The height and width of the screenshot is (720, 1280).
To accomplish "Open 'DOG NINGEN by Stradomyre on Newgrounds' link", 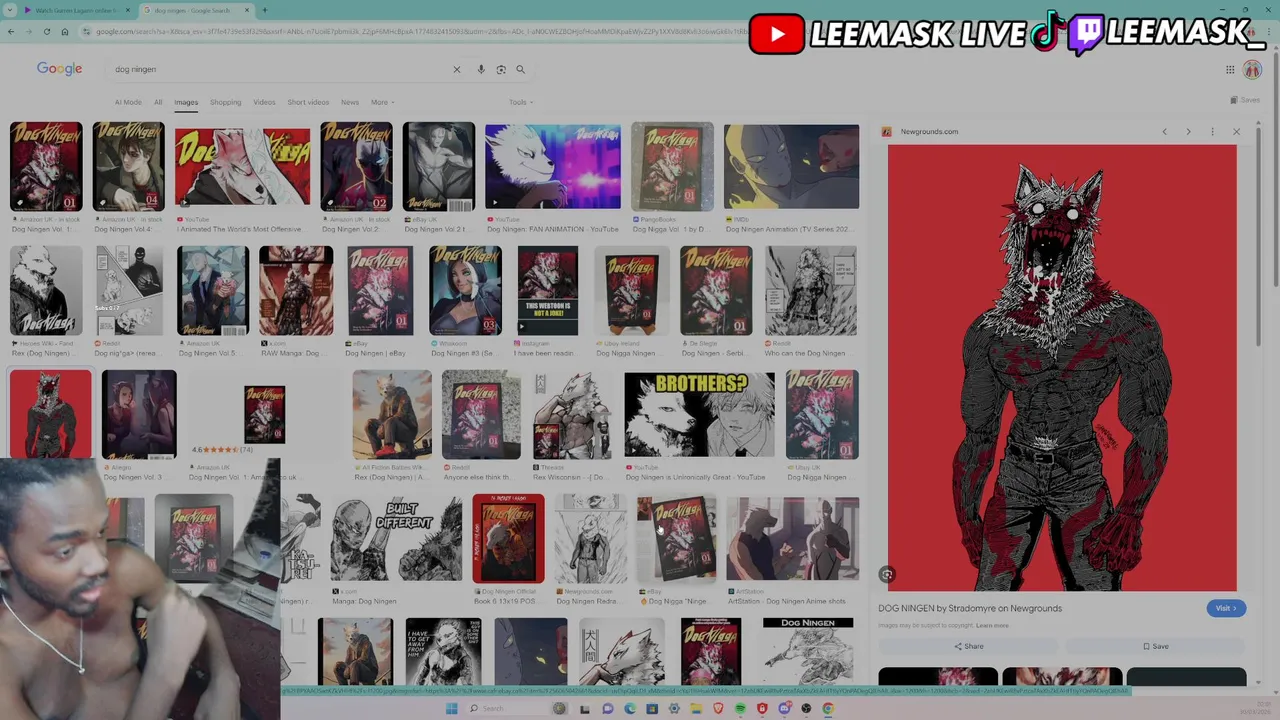I will tap(970, 608).
